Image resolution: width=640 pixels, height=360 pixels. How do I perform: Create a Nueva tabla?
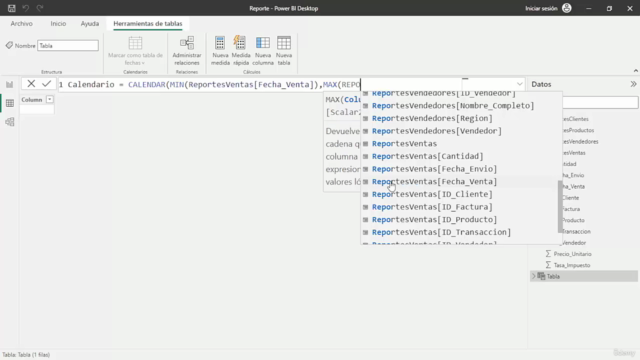tap(284, 51)
